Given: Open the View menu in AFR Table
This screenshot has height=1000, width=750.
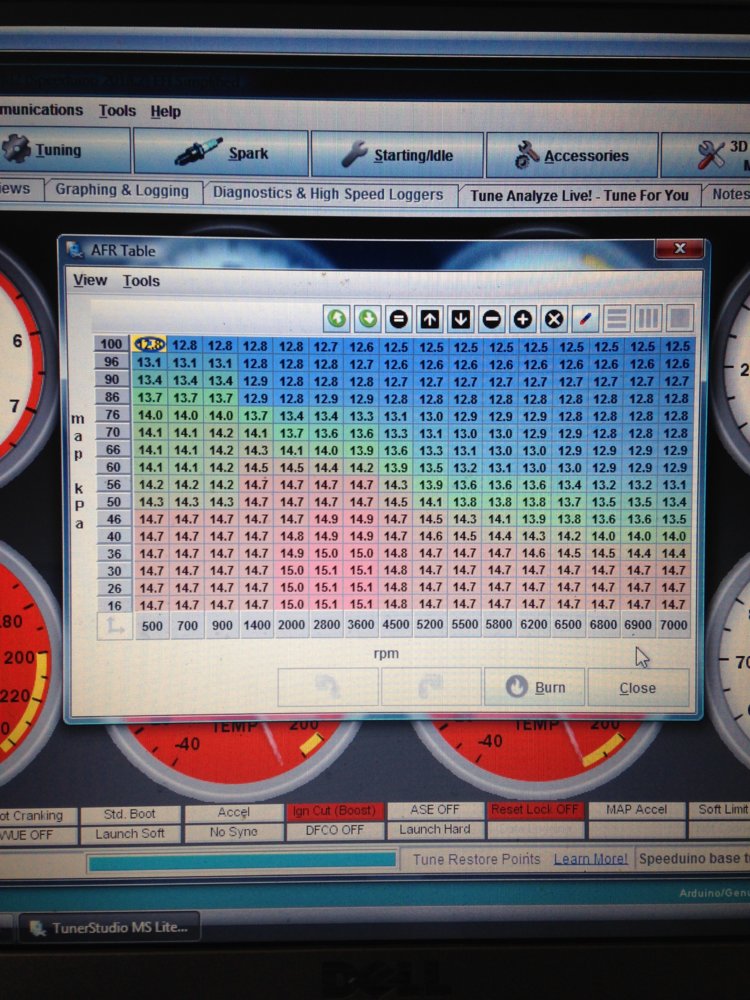Looking at the screenshot, I should click(90, 280).
